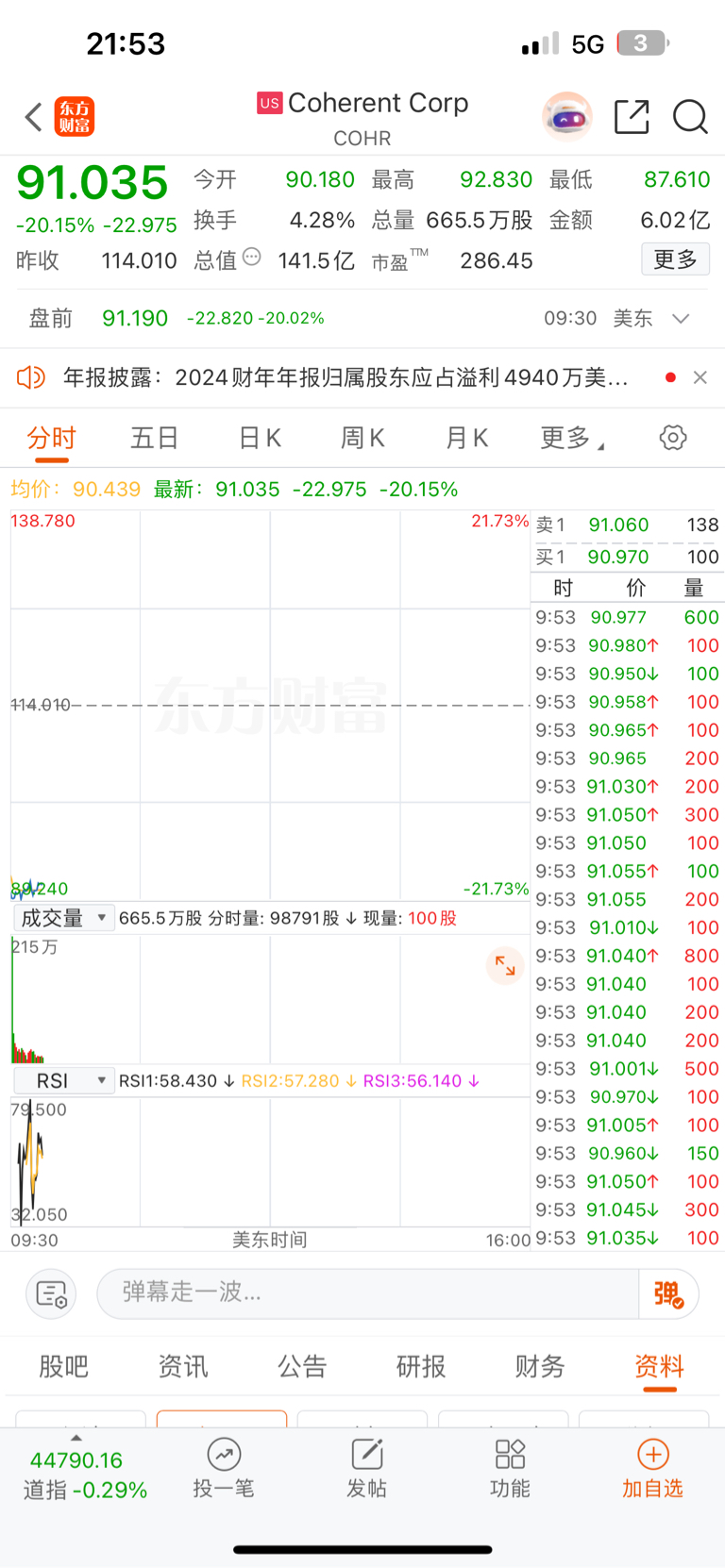Tap the 换手 4.28% value
Image resolution: width=725 pixels, height=1568 pixels.
(x=322, y=220)
